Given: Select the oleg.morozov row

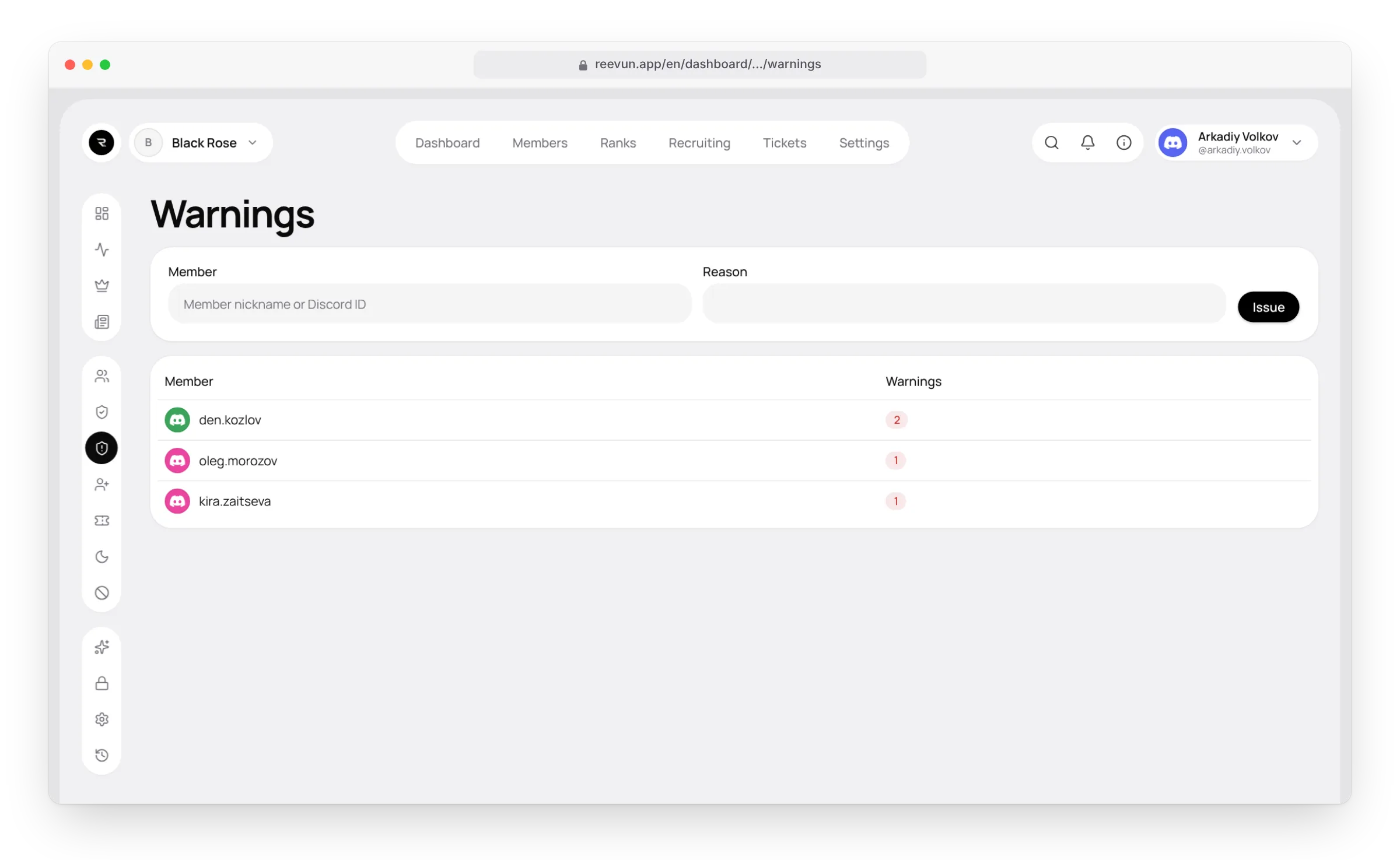Looking at the screenshot, I should point(734,461).
